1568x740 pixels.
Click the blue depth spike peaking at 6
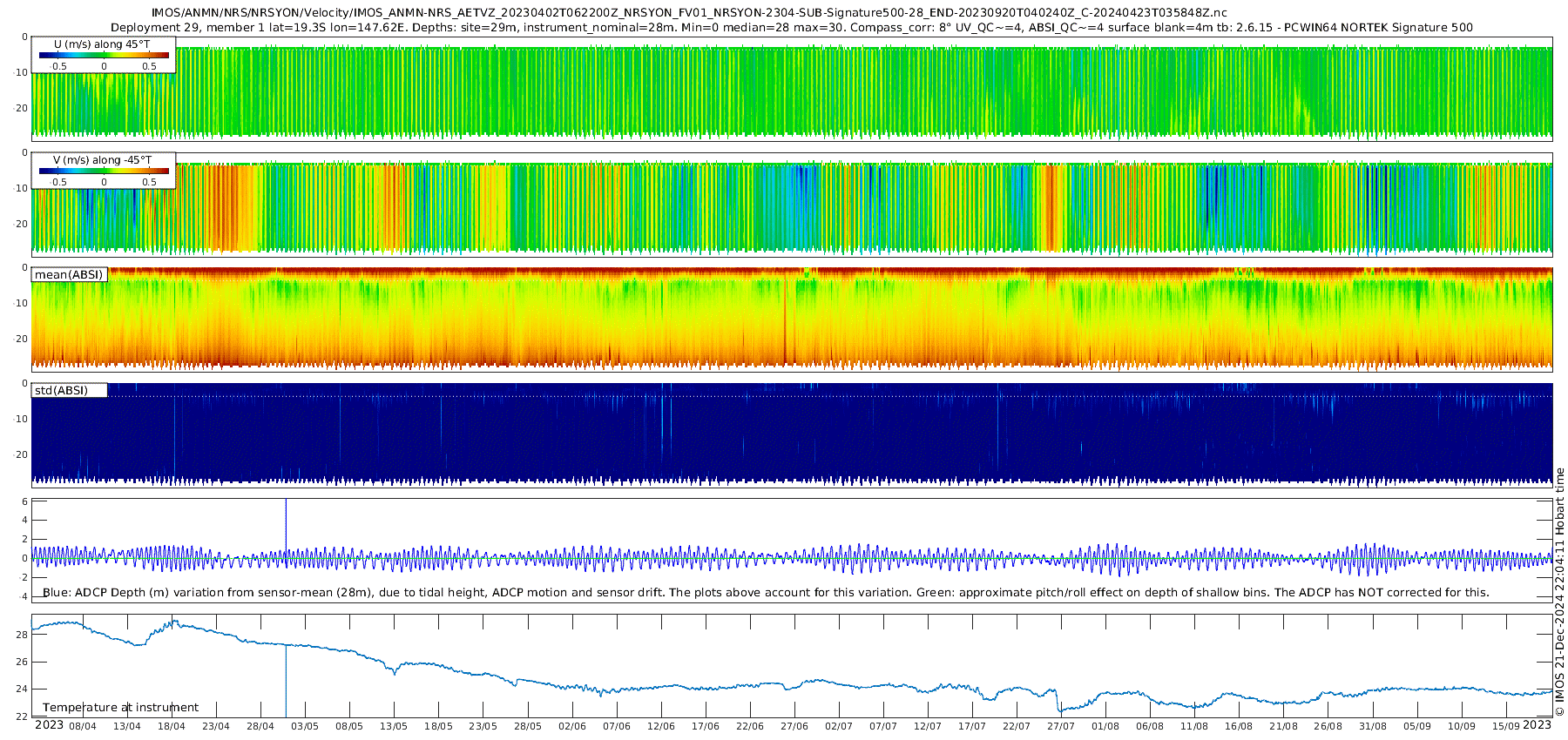[286, 522]
